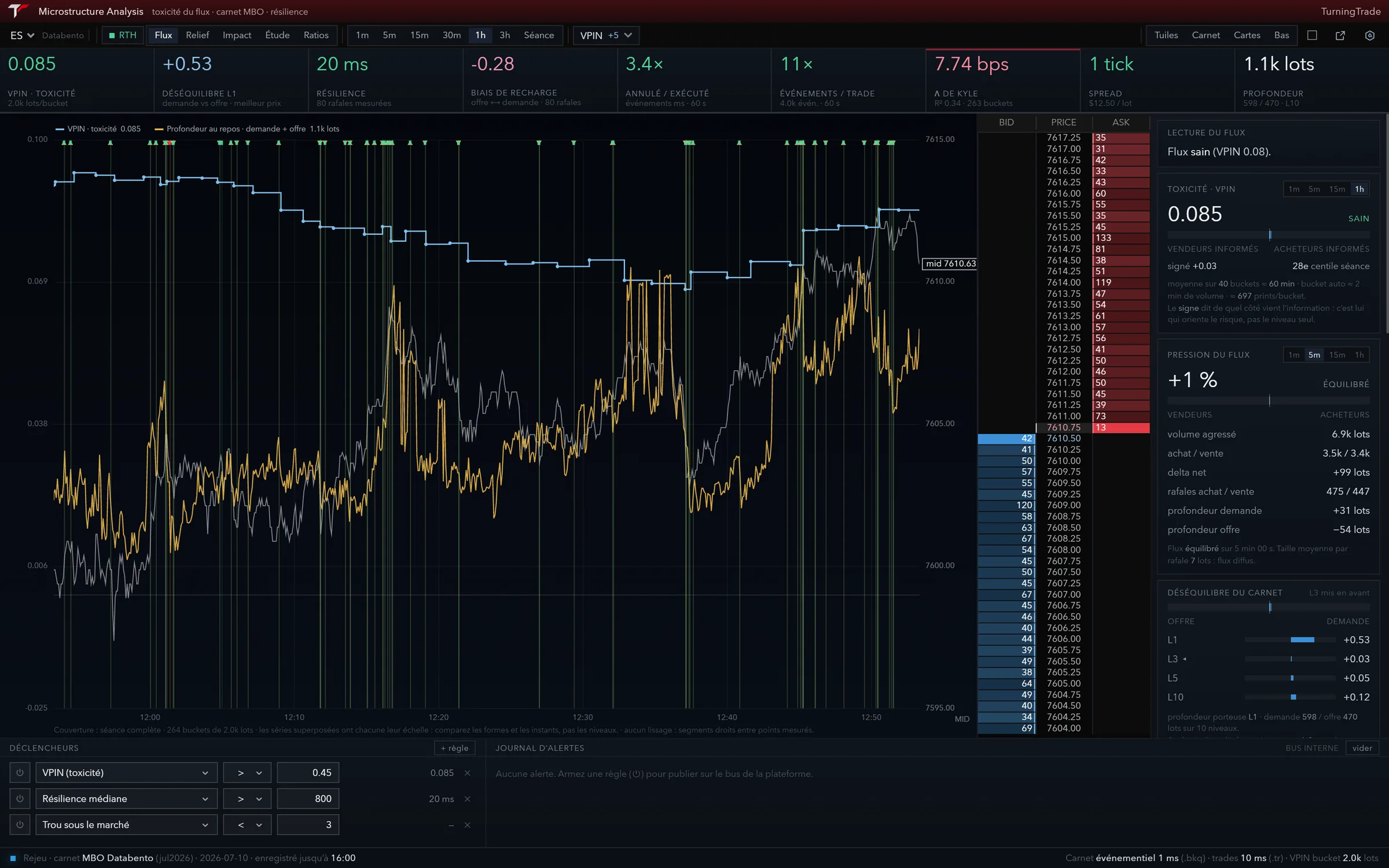Arm the VPIN (toxicité) rule power icon
Screen dimensions: 1389x868
tap(20, 773)
